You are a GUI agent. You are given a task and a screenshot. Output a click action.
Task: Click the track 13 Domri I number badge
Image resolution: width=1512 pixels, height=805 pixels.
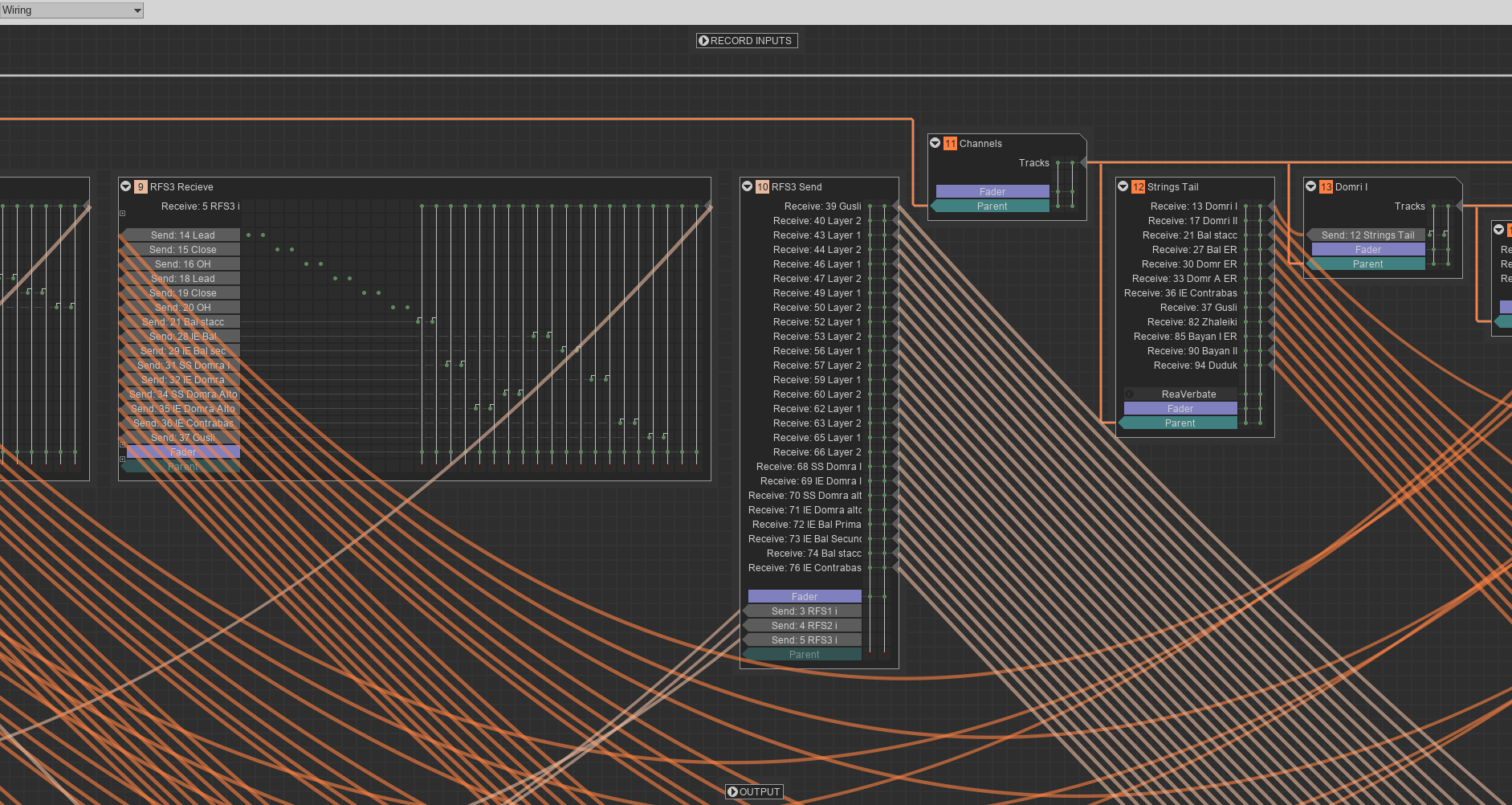(x=1326, y=187)
